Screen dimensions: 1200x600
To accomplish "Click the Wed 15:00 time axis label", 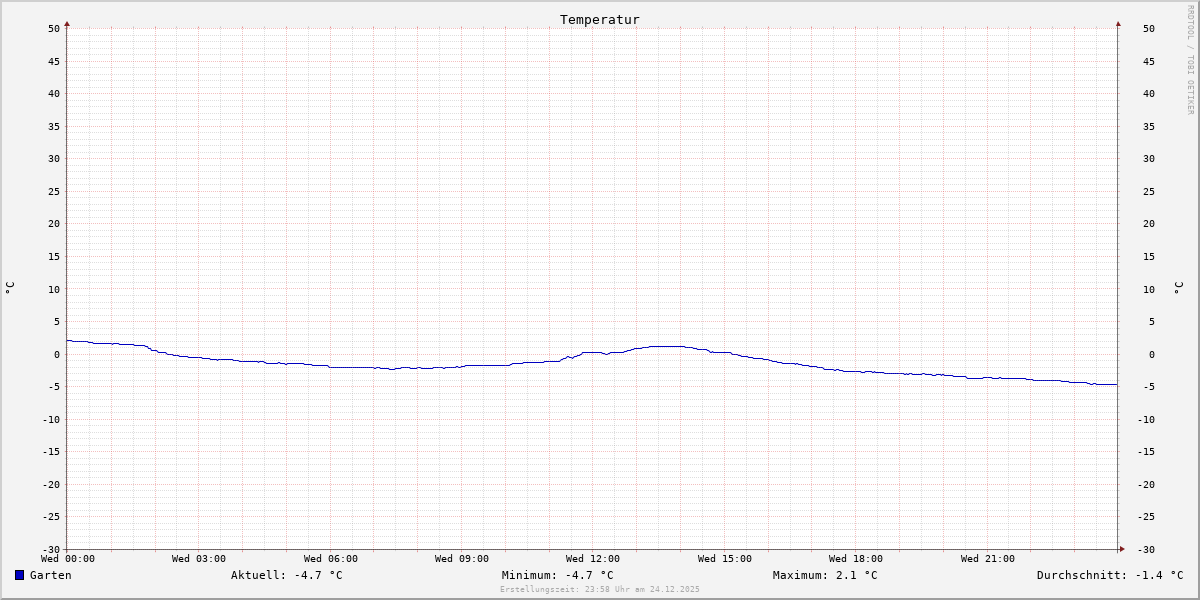I will [725, 559].
